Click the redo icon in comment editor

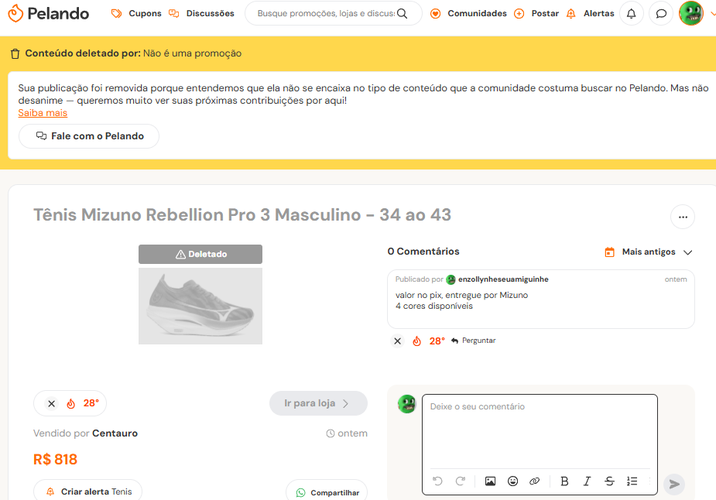coord(460,481)
